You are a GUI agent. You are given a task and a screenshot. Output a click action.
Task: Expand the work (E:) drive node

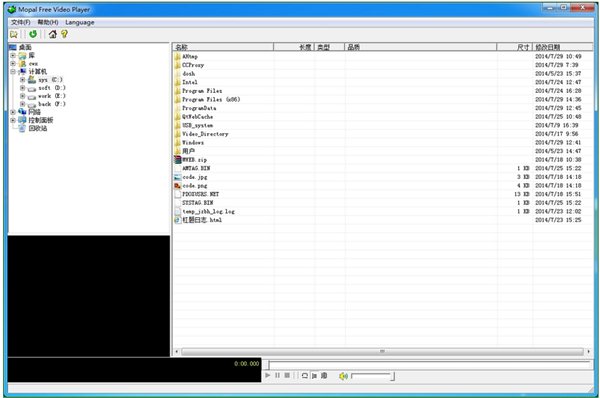pyautogui.click(x=23, y=96)
